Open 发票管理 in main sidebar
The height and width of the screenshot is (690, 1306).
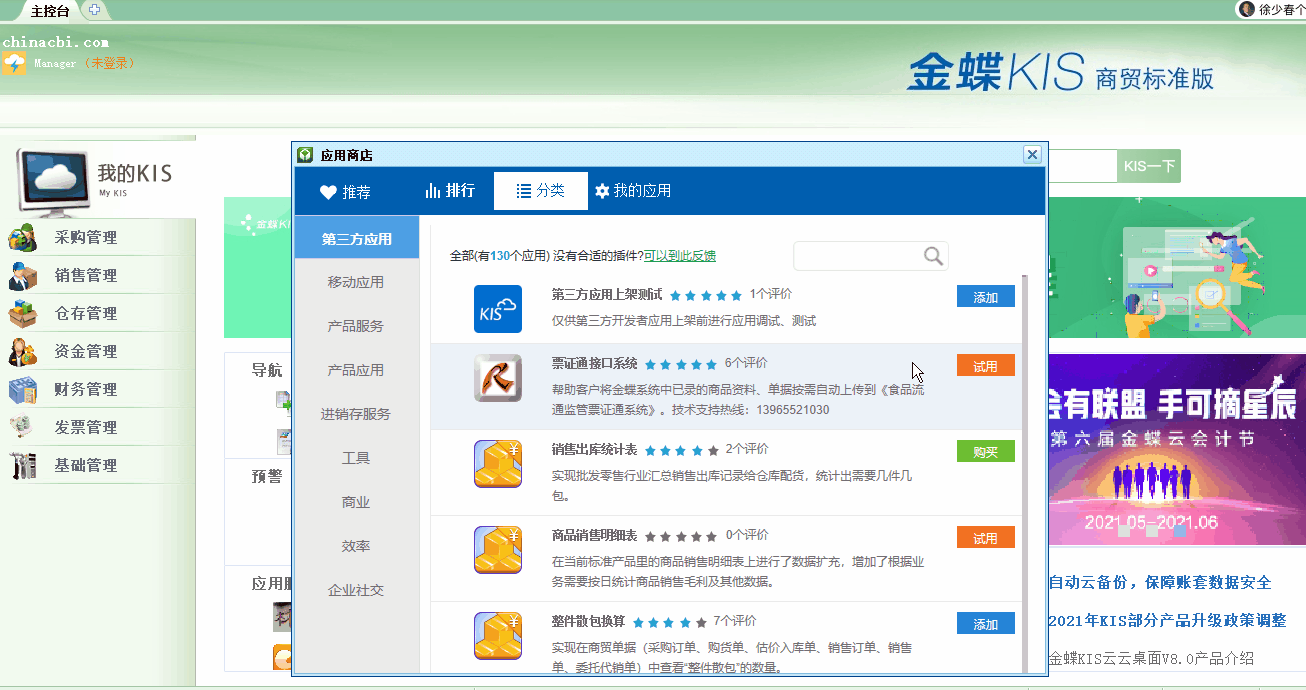pos(86,427)
